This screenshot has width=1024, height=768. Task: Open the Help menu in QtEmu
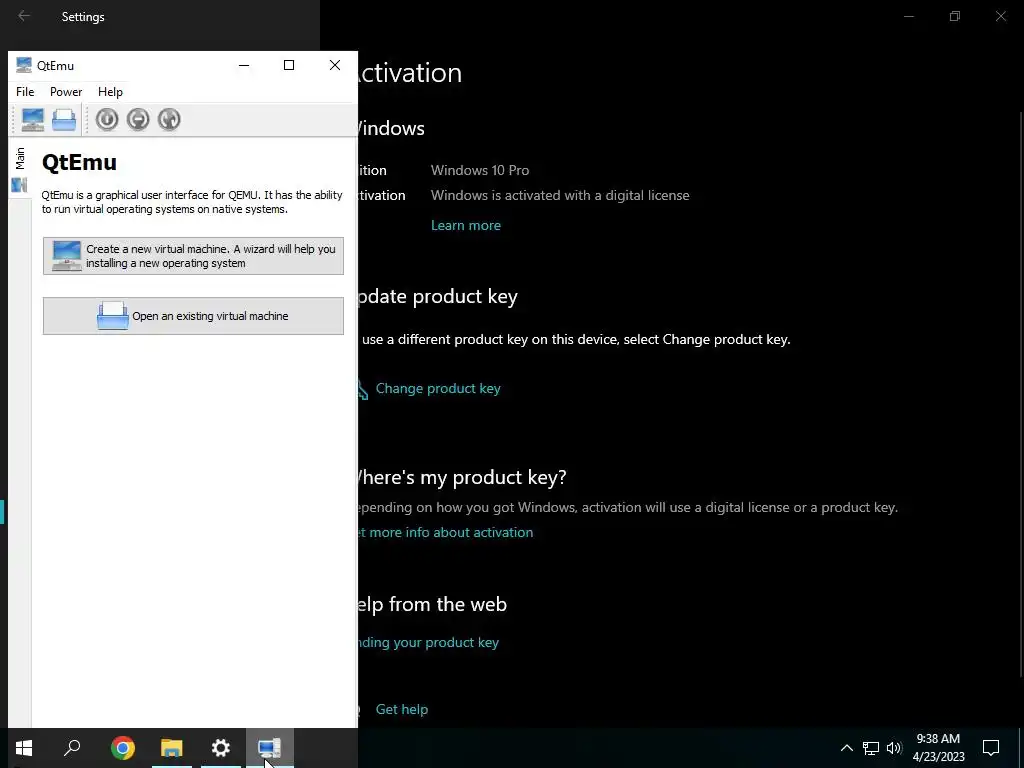pos(110,91)
